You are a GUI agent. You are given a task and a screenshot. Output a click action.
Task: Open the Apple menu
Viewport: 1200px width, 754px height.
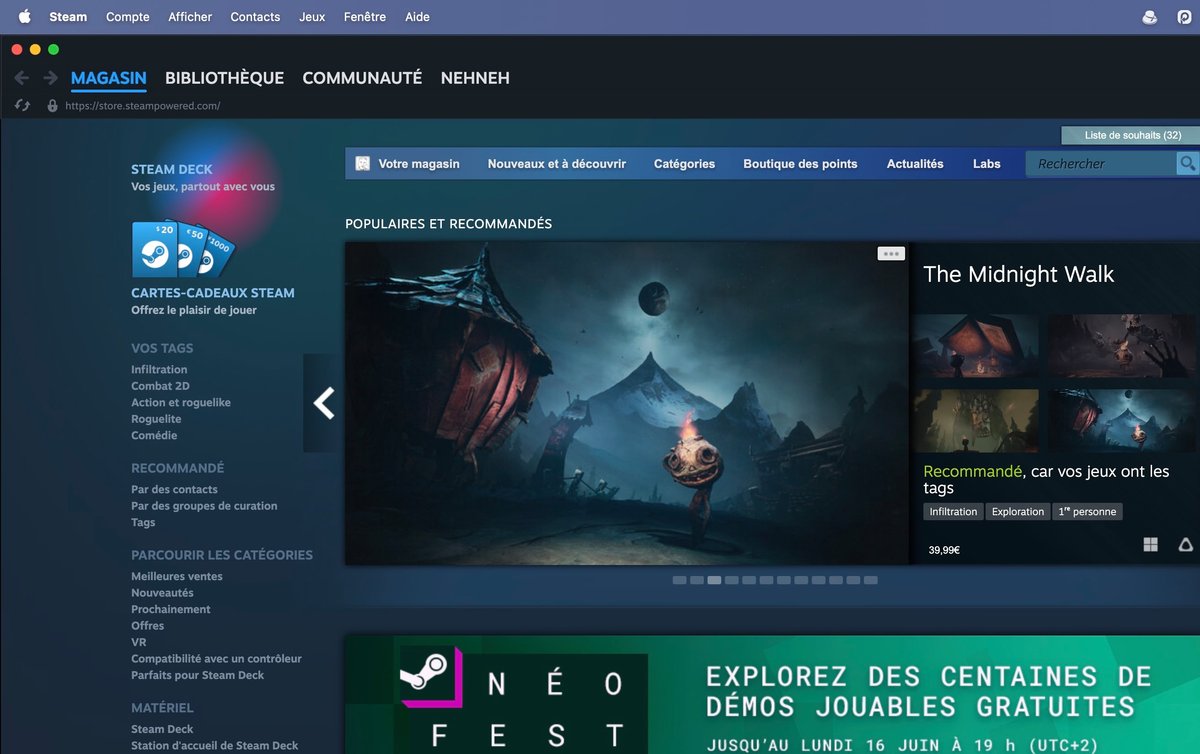[x=25, y=16]
